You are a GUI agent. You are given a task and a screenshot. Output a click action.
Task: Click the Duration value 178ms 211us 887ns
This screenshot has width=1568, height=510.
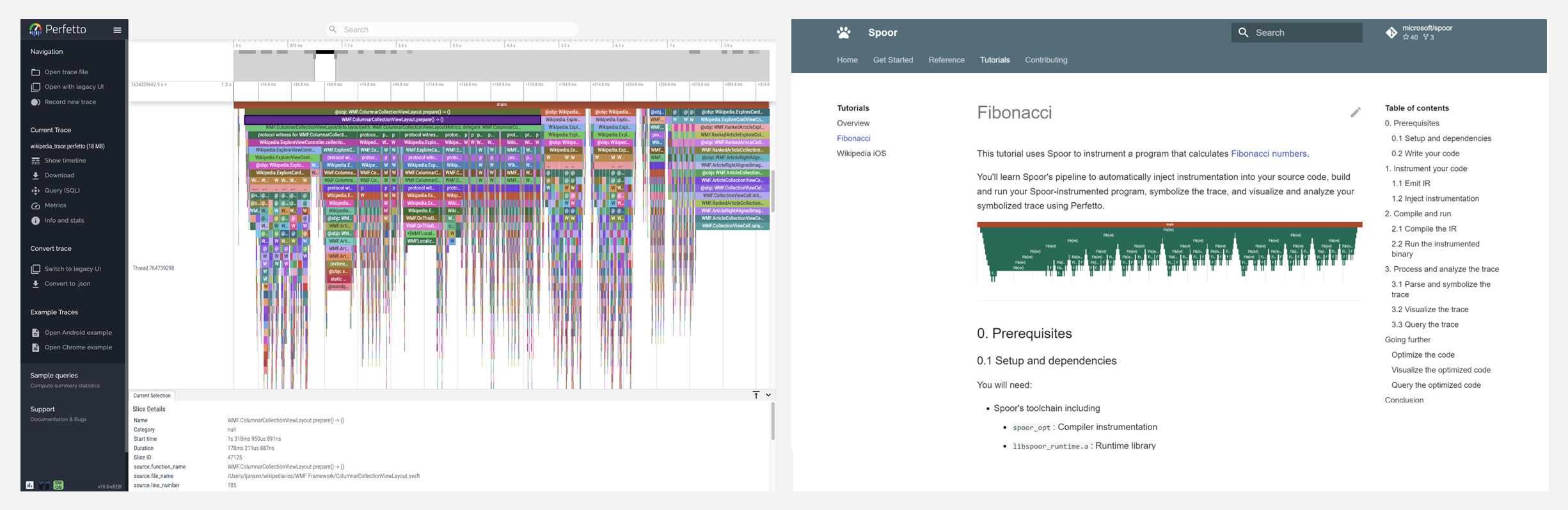pos(251,449)
